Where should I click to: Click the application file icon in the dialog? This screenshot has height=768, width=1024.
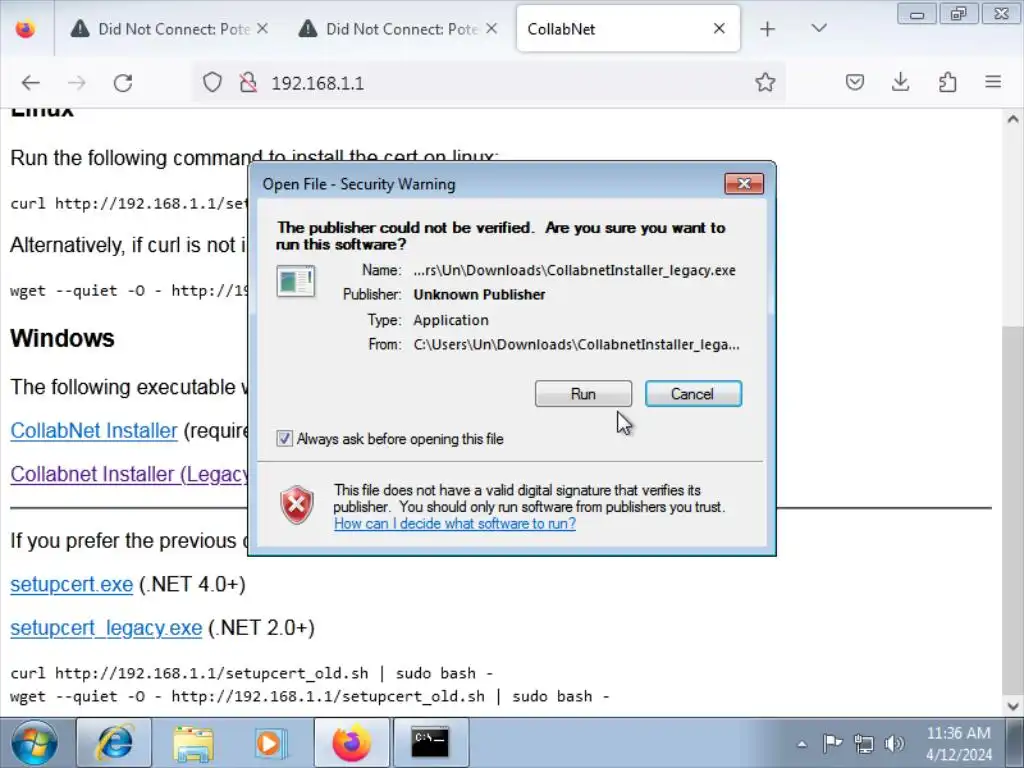point(296,281)
